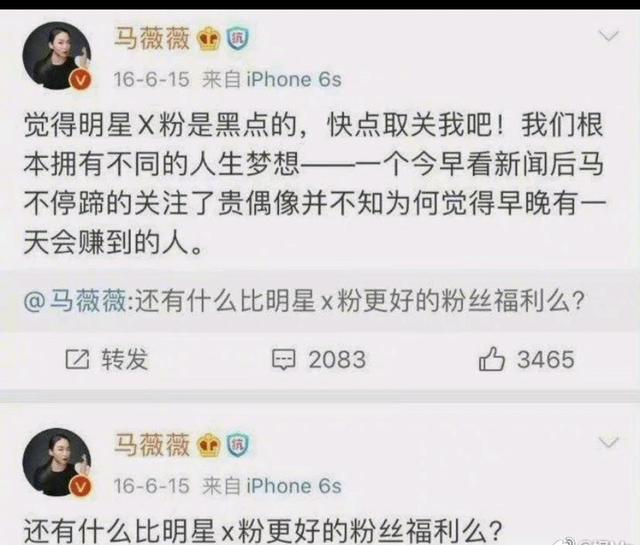
Task: Open the second post's avatar photo
Action: (x=57, y=462)
